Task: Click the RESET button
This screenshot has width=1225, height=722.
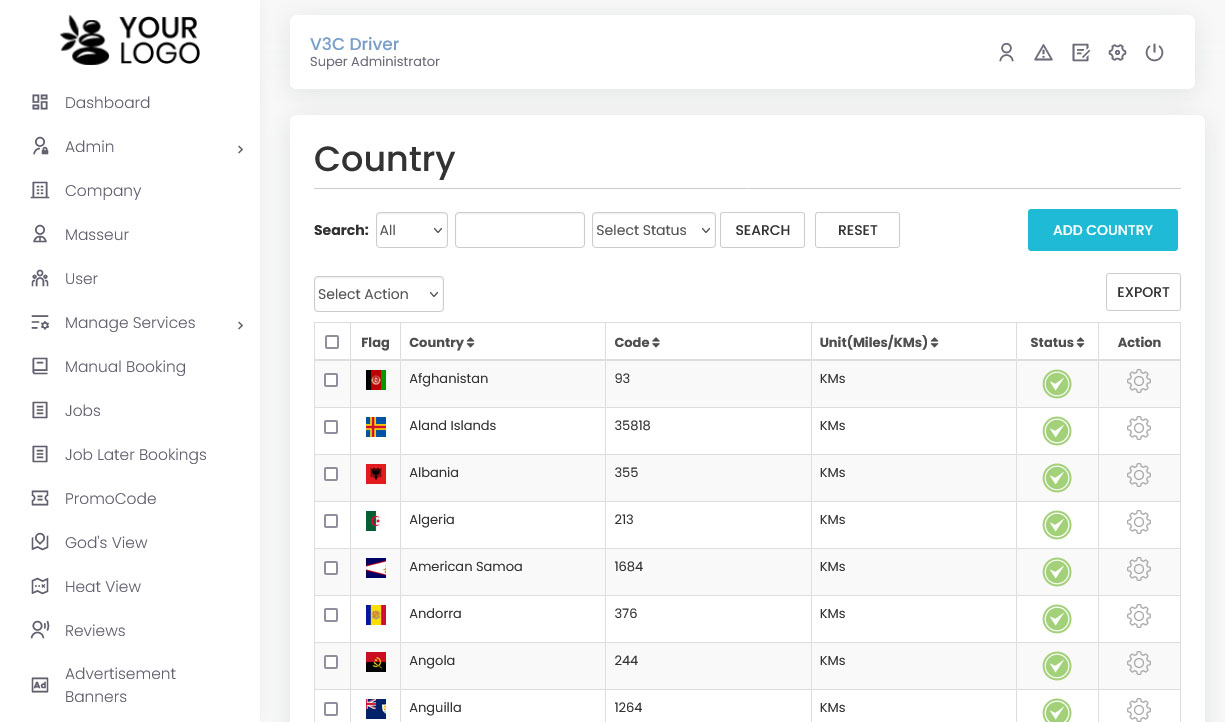Action: 857,230
